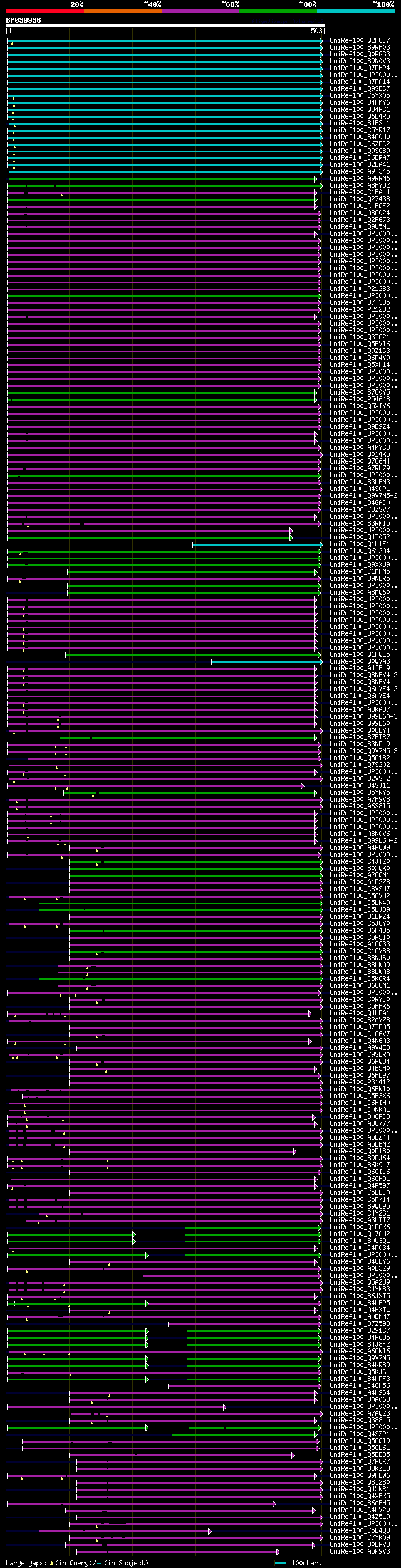Select the UniRef100_C5K8R4 label
Viewport: 401px width, 1568px height.
point(360,979)
